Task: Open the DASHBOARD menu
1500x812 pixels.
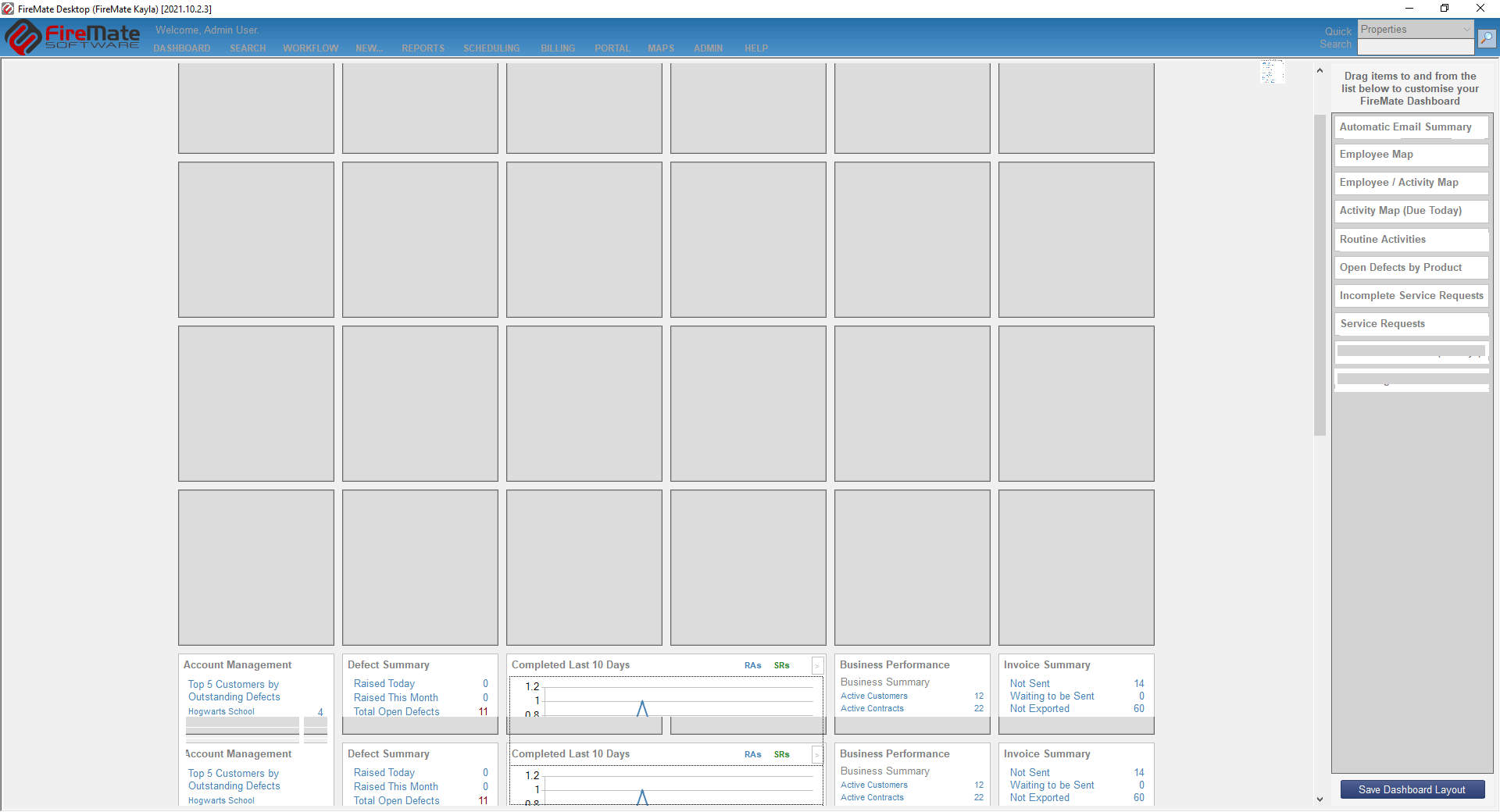Action: point(182,48)
